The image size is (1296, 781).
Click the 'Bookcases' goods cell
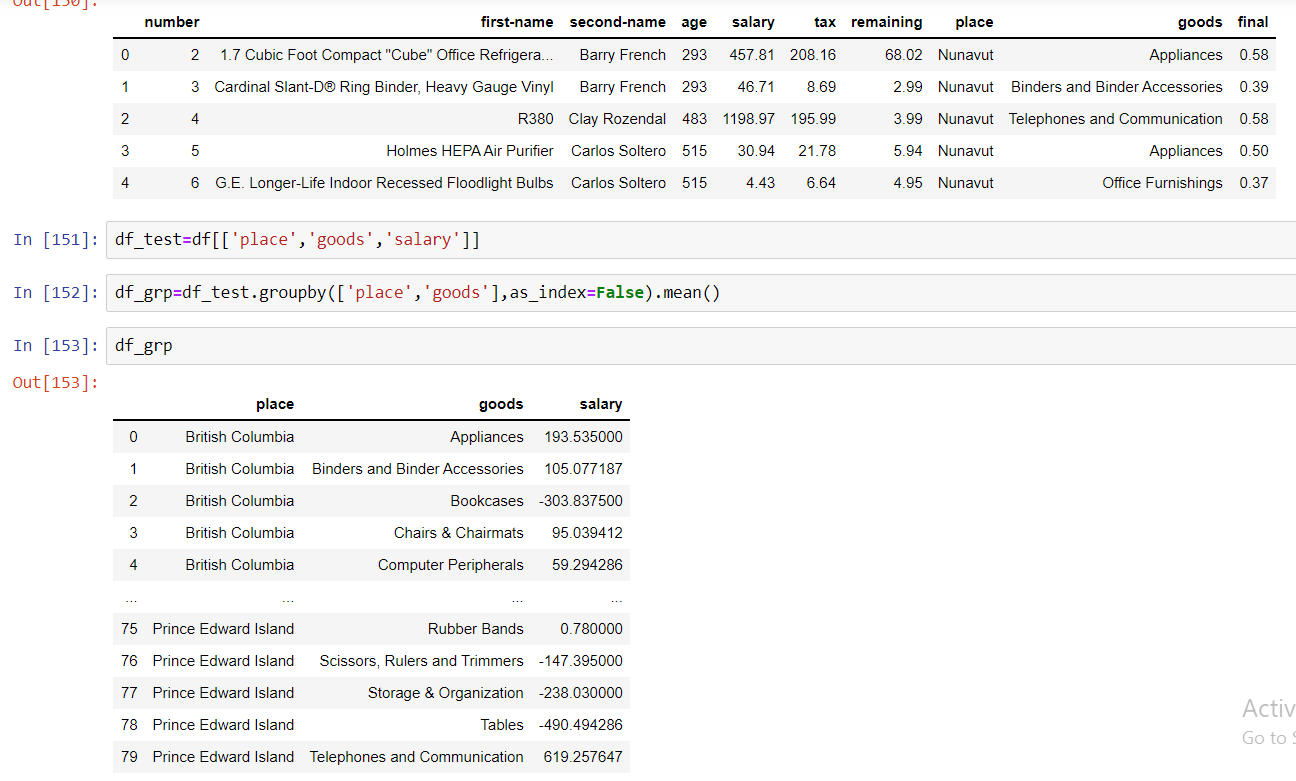coord(487,501)
